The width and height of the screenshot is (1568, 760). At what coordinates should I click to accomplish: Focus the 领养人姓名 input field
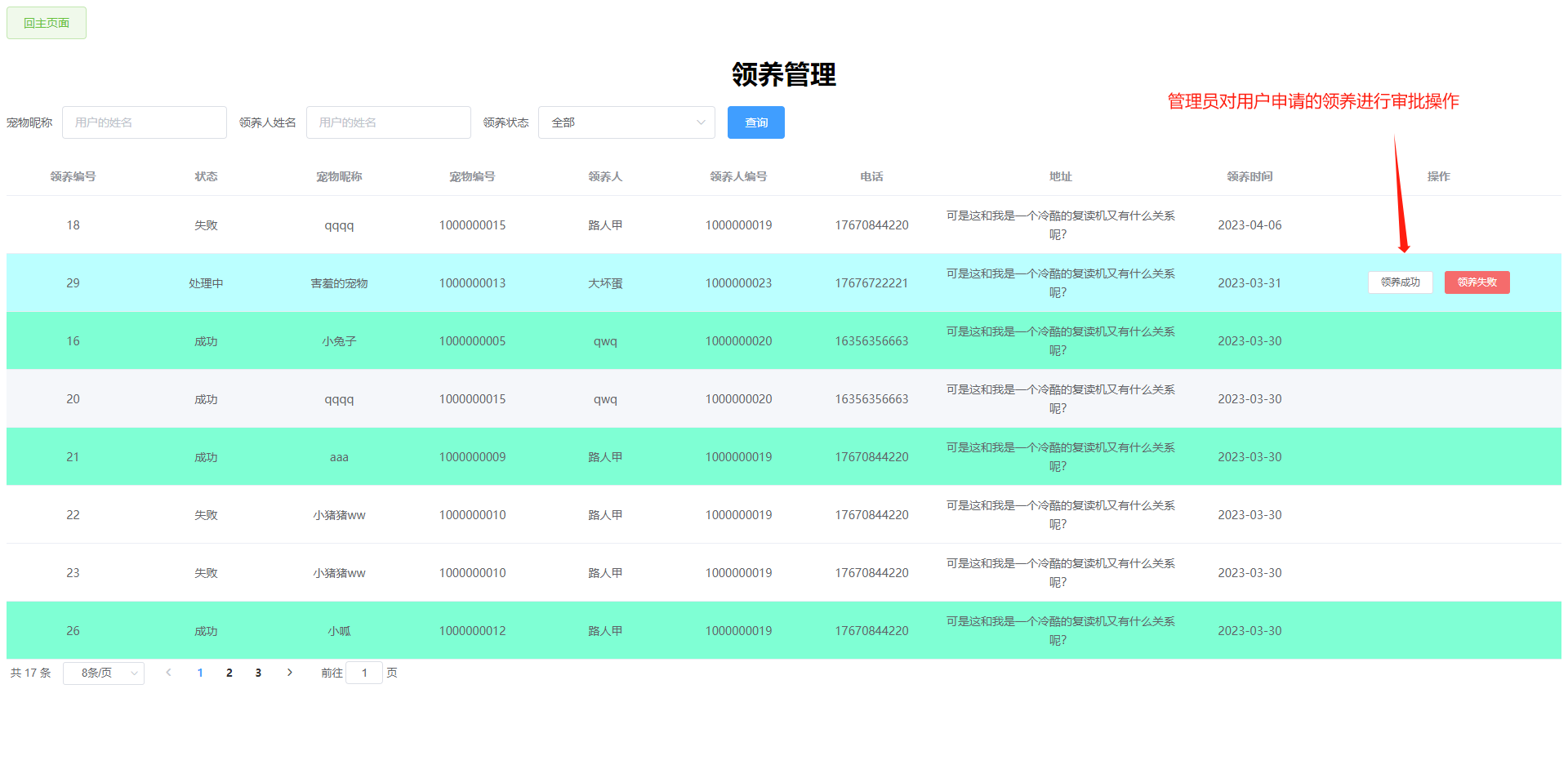pos(389,122)
